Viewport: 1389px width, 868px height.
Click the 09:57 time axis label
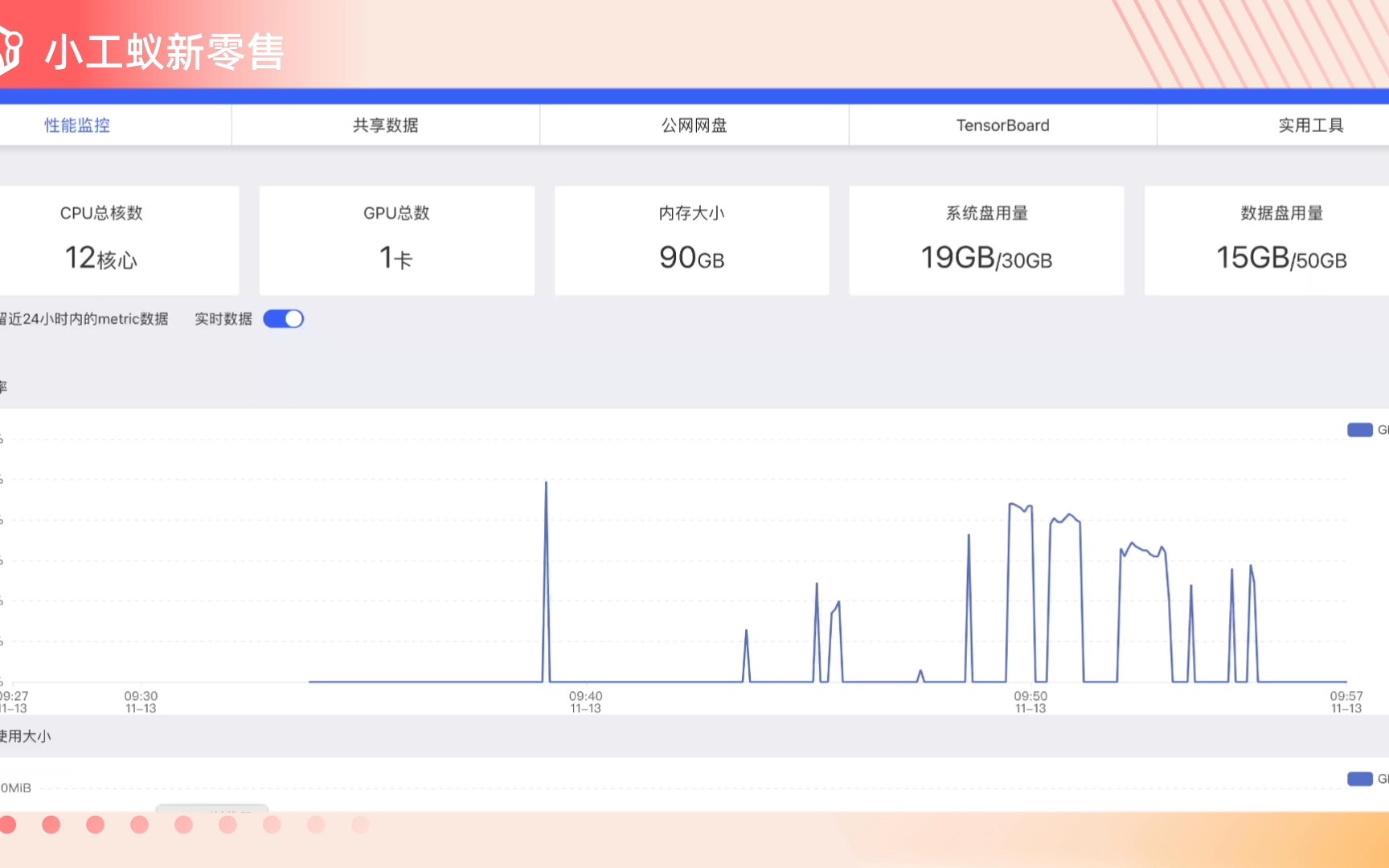click(x=1346, y=702)
